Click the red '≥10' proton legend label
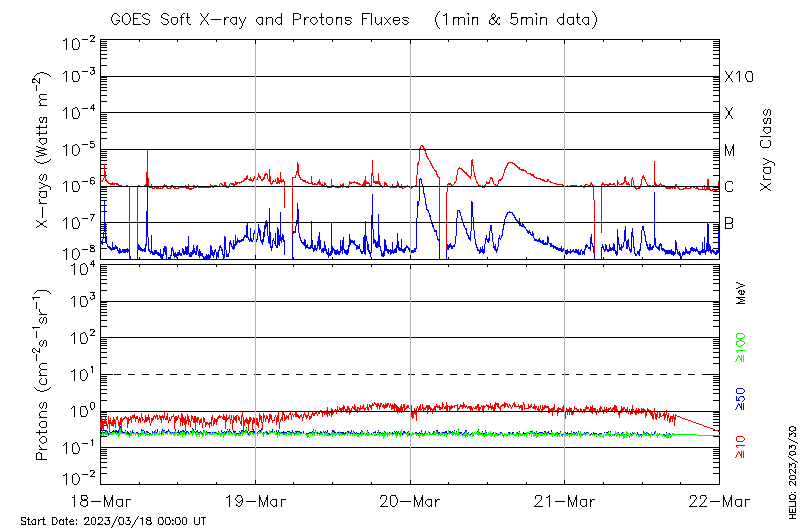This screenshot has width=800, height=530. click(x=740, y=447)
